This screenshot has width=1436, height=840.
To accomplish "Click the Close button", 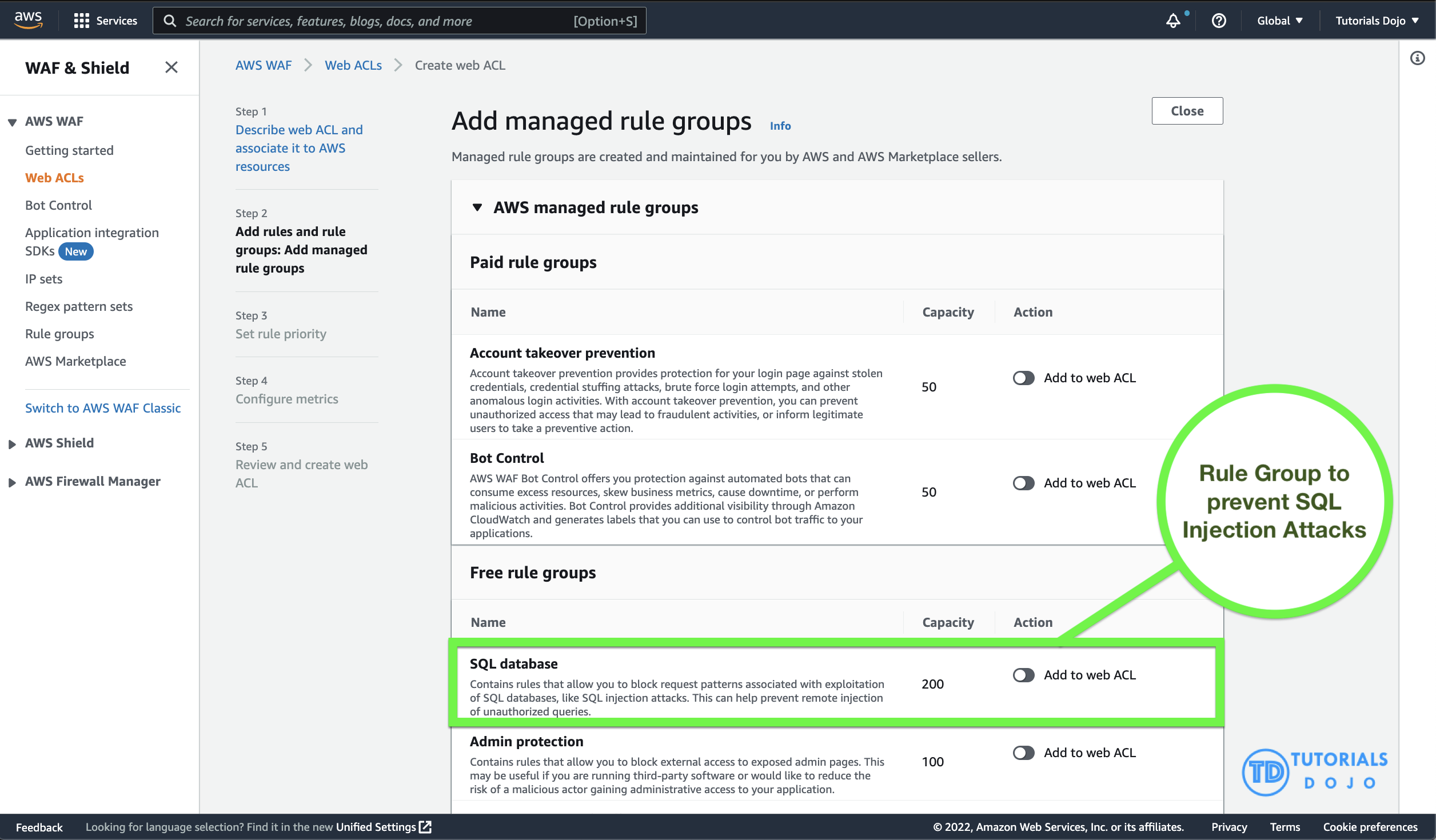I will pos(1187,111).
